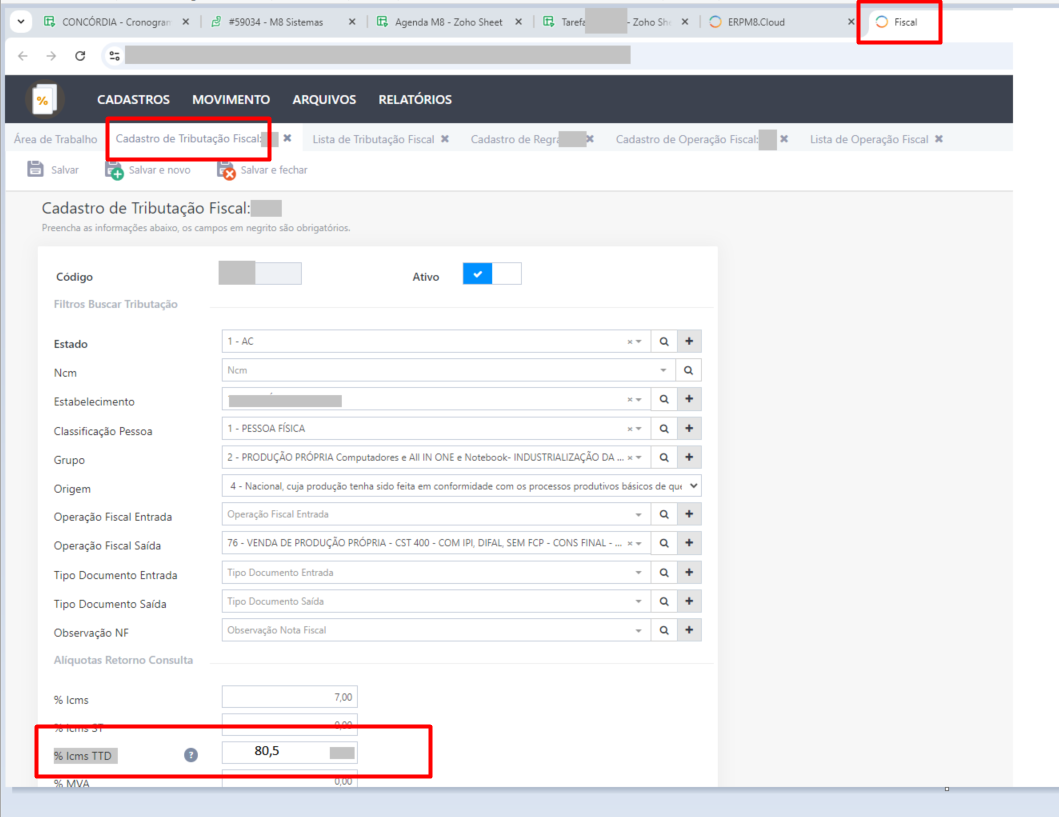Clear the Estado selection x

tap(629, 342)
